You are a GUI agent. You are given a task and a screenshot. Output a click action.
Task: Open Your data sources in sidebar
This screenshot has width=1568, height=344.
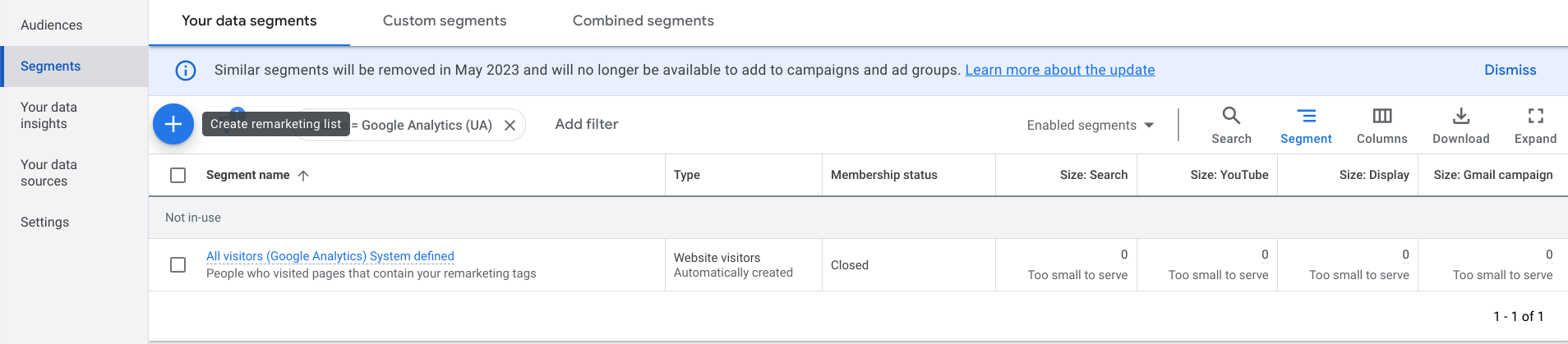pos(49,172)
